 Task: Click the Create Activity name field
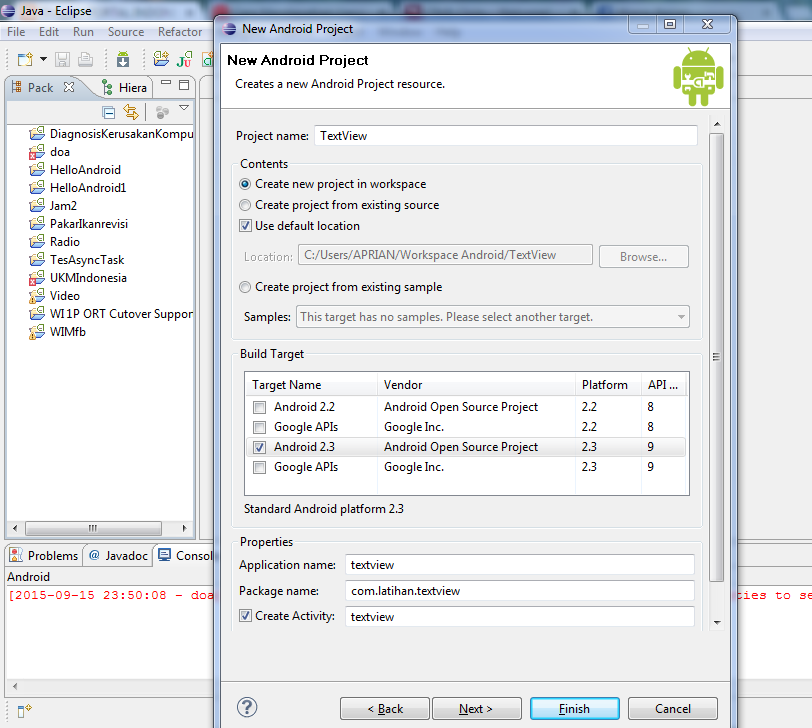[x=519, y=617]
